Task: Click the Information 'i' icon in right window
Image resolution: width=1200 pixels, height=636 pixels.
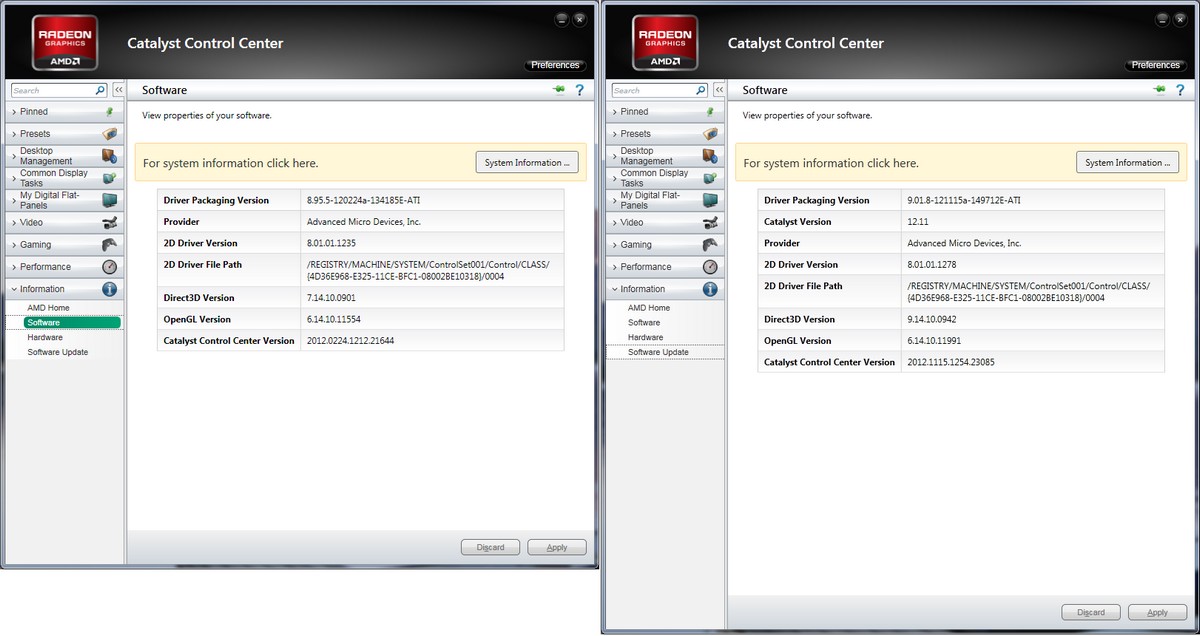Action: [x=710, y=289]
